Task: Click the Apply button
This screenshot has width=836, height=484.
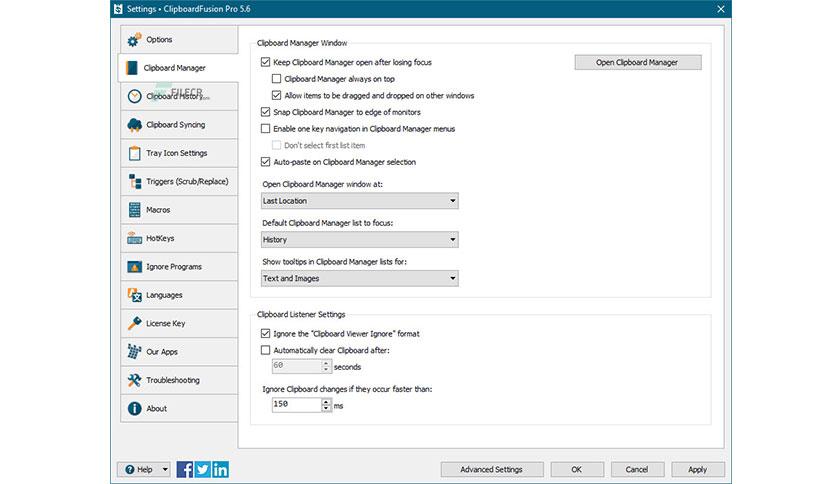Action: tap(697, 470)
